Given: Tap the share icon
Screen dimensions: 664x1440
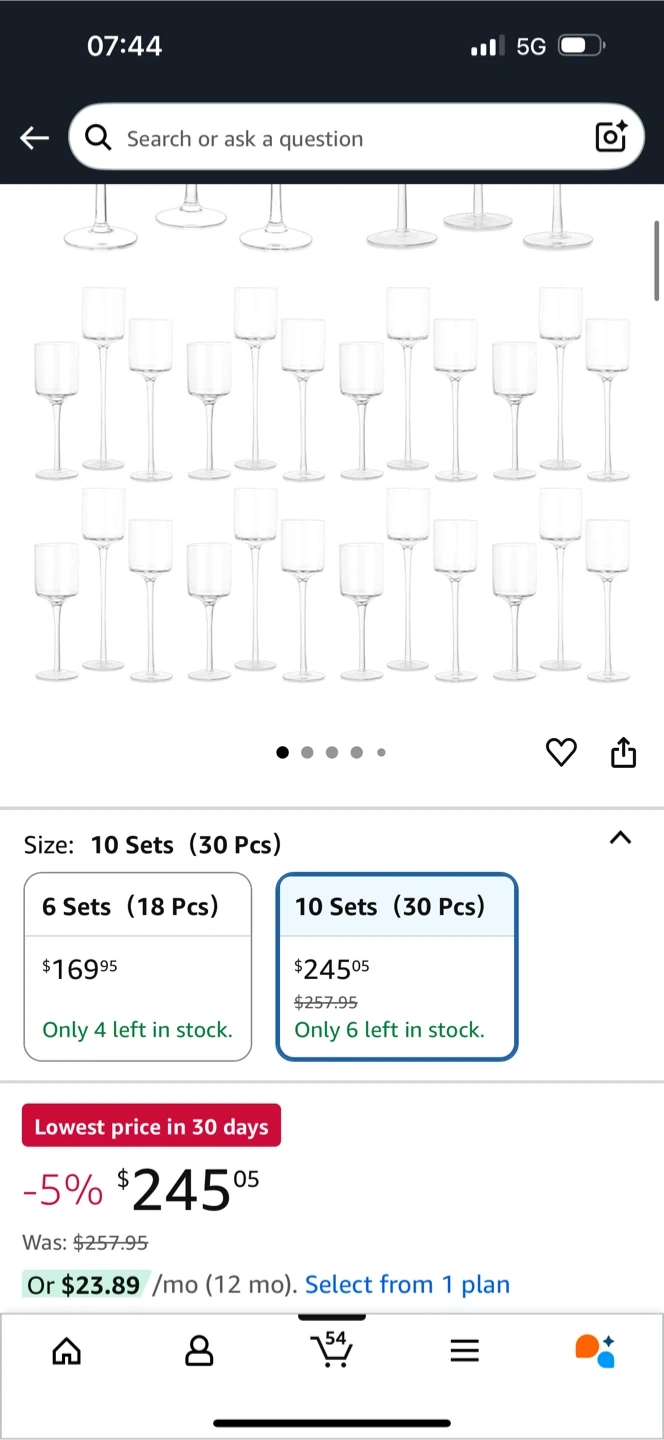Looking at the screenshot, I should pyautogui.click(x=623, y=752).
